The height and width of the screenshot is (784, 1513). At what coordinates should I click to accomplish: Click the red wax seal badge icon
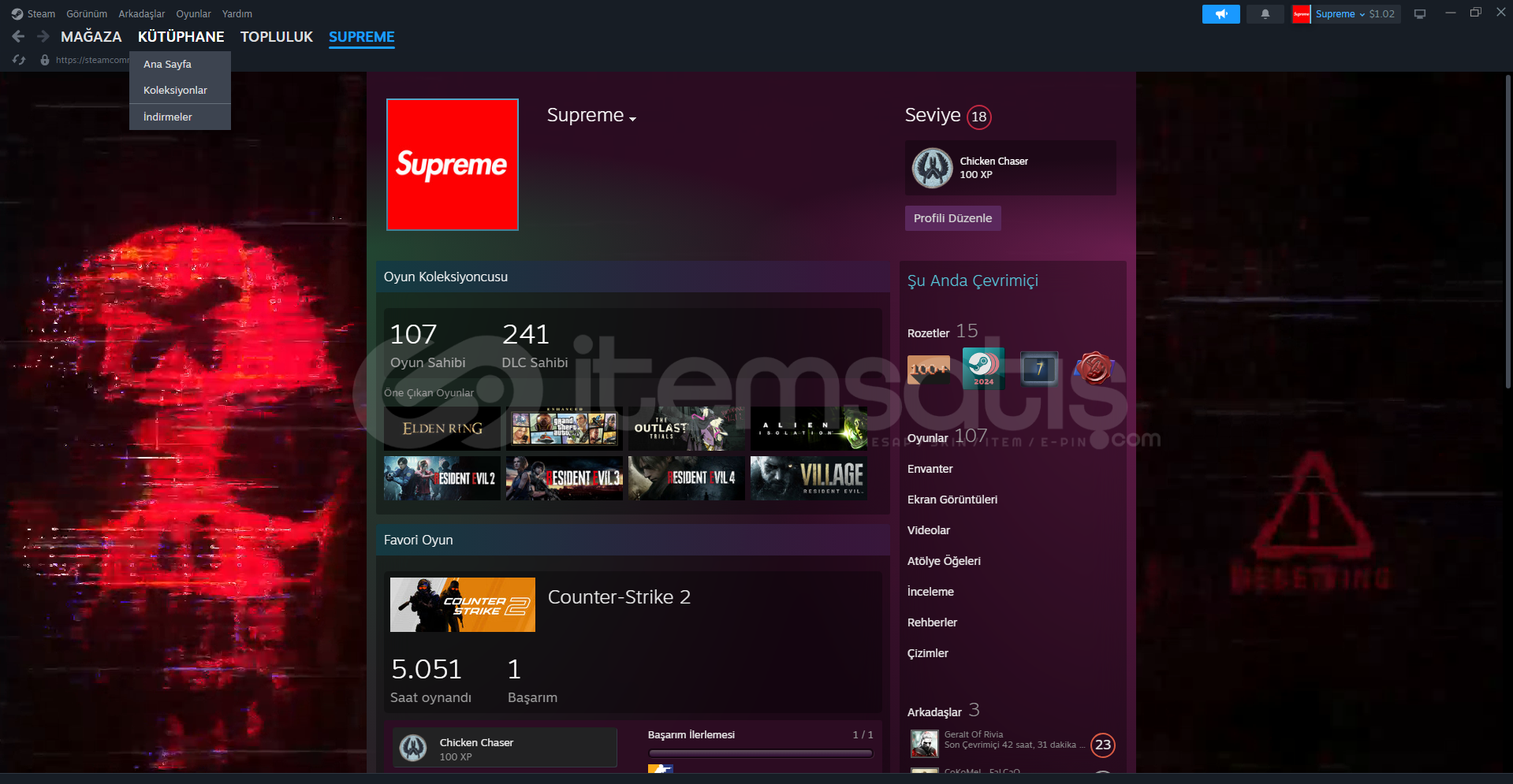[x=1094, y=369]
